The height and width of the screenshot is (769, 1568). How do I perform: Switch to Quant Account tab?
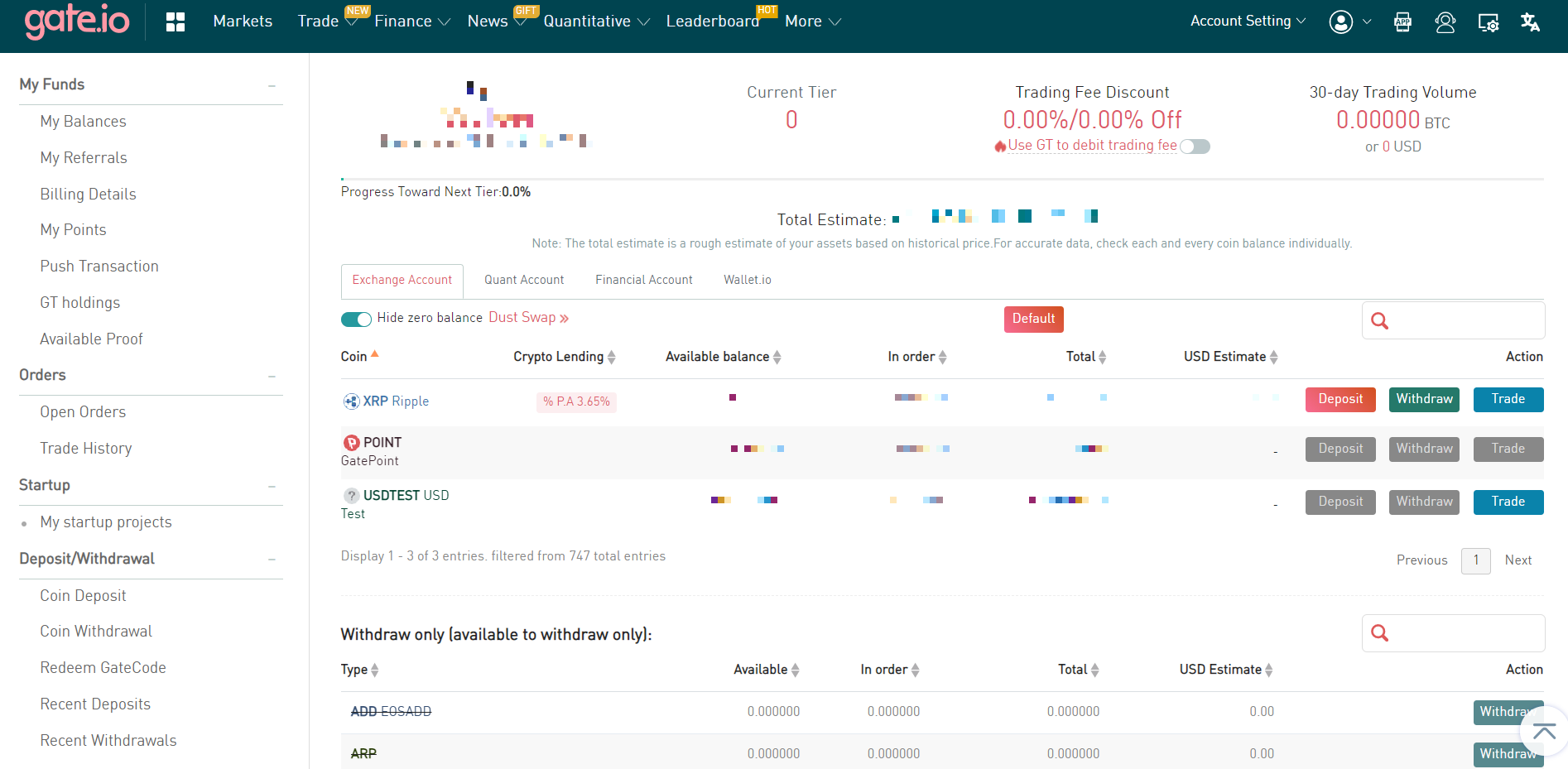coord(524,281)
